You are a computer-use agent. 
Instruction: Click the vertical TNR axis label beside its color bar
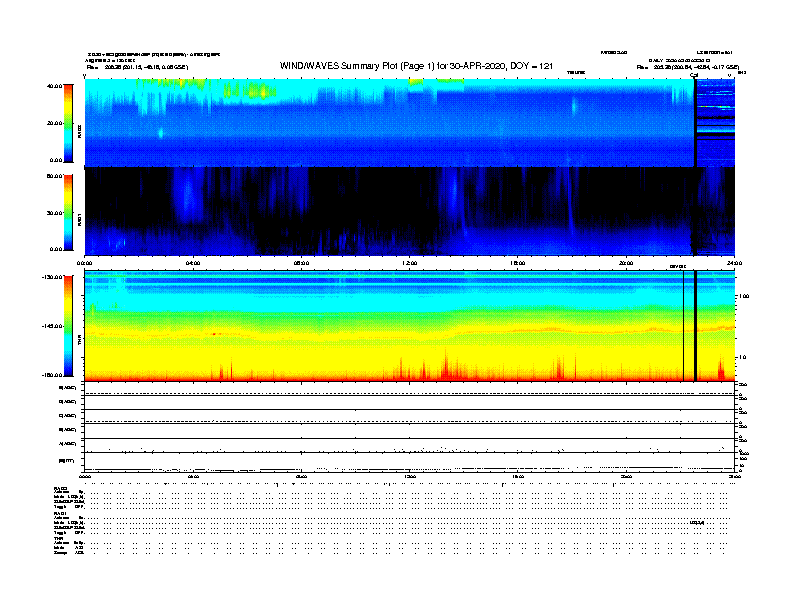point(79,340)
